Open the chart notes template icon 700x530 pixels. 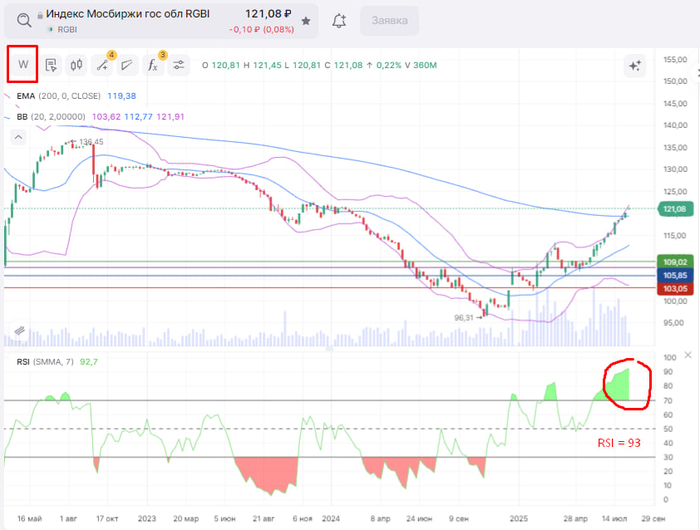point(51,65)
